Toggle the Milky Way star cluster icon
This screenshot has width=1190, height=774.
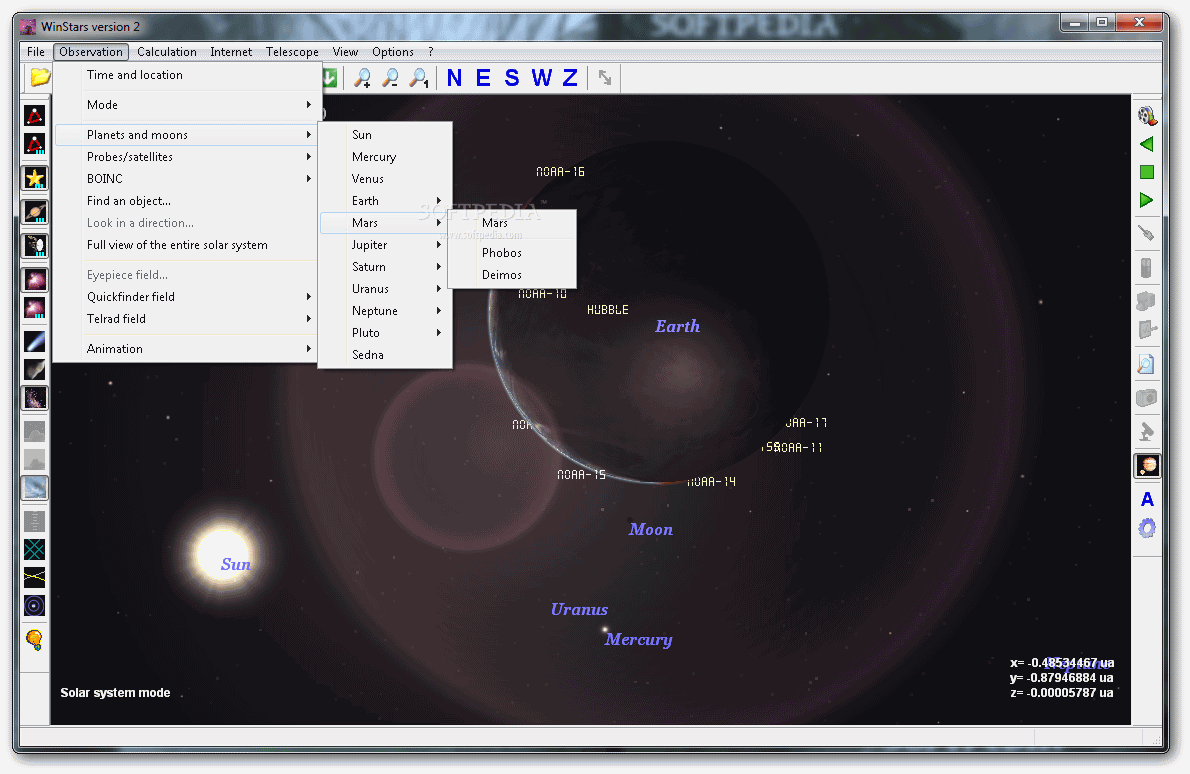(35, 398)
